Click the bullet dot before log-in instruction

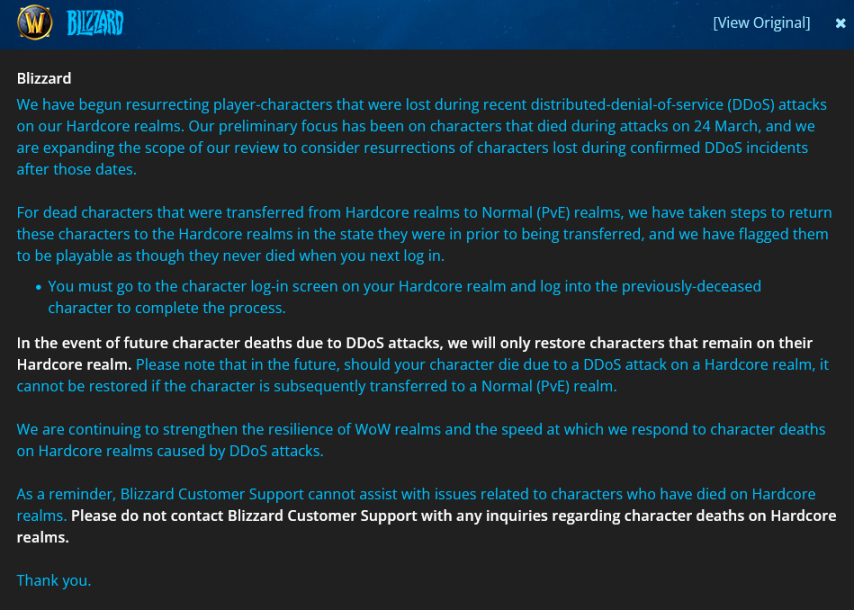(x=38, y=287)
